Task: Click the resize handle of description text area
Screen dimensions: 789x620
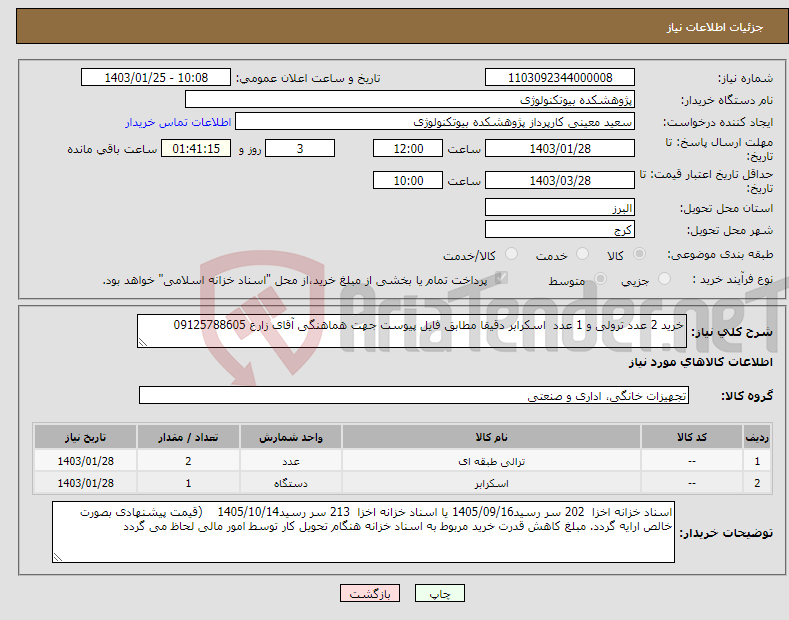Action: pyautogui.click(x=143, y=342)
